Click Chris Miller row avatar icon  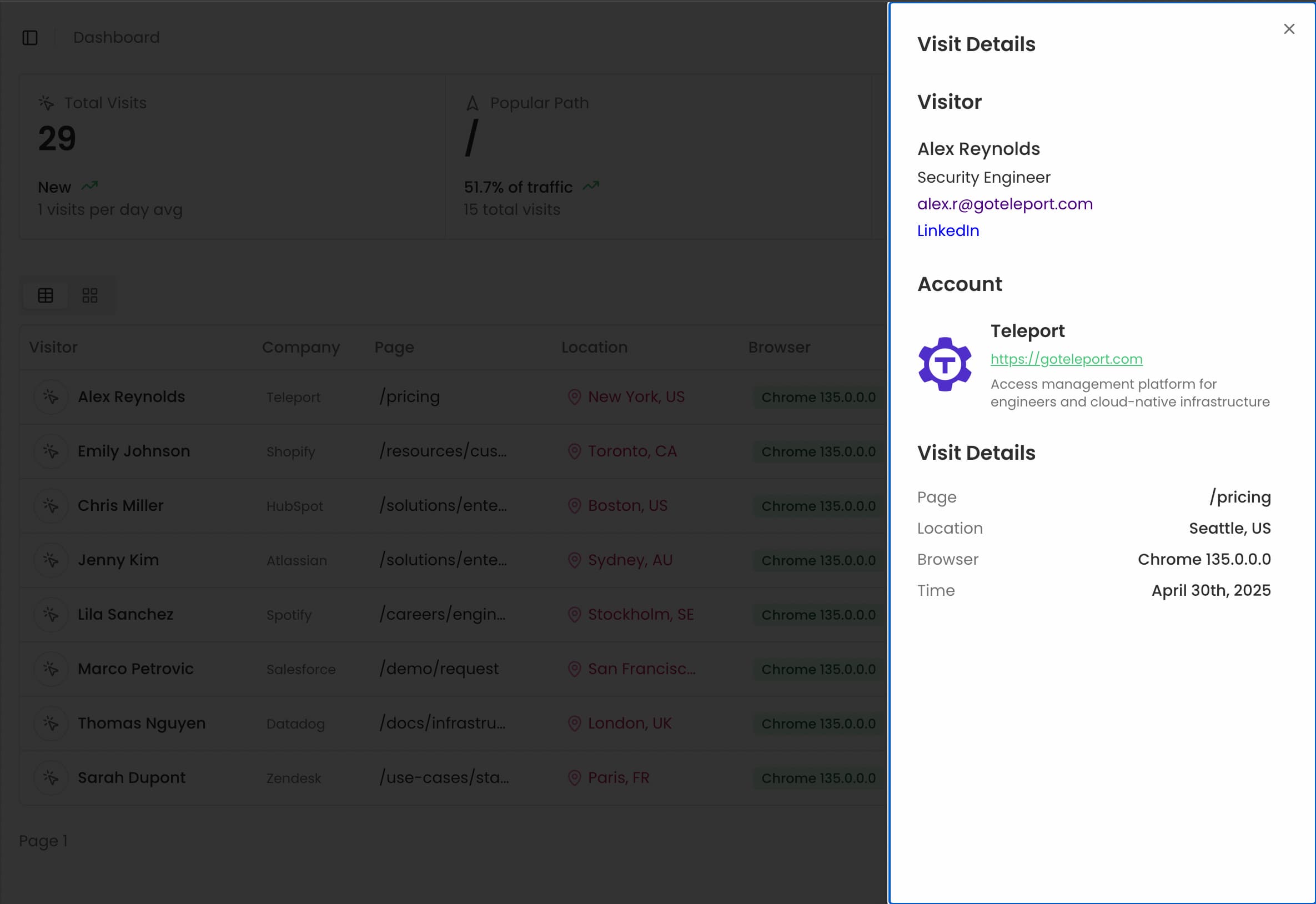(x=51, y=506)
